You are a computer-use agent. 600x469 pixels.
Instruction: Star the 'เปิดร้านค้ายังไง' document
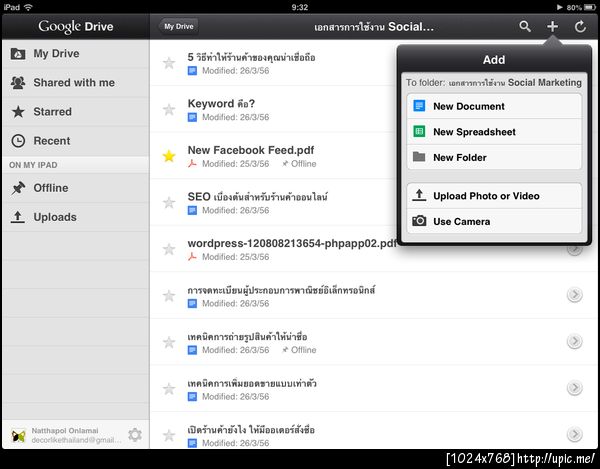click(169, 435)
